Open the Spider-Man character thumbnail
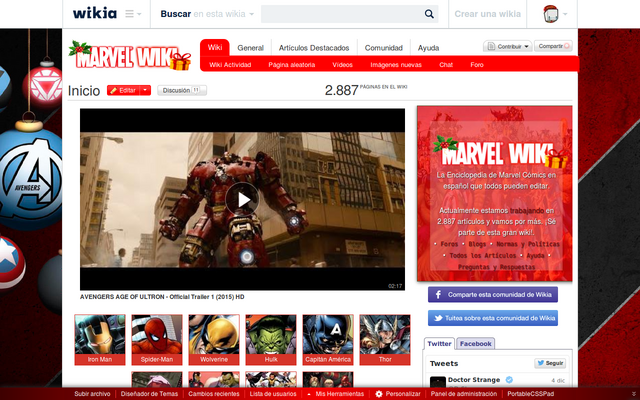 click(x=157, y=340)
